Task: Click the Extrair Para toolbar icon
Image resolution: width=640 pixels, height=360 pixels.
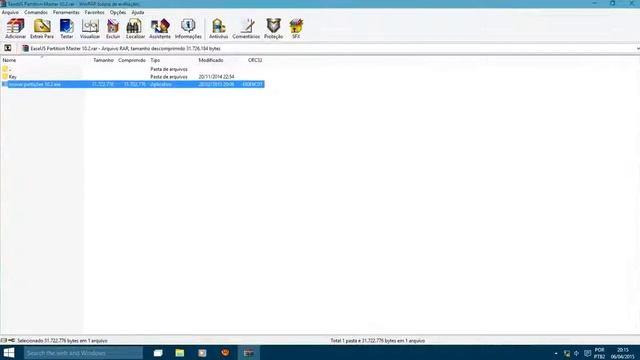Action: [x=42, y=29]
